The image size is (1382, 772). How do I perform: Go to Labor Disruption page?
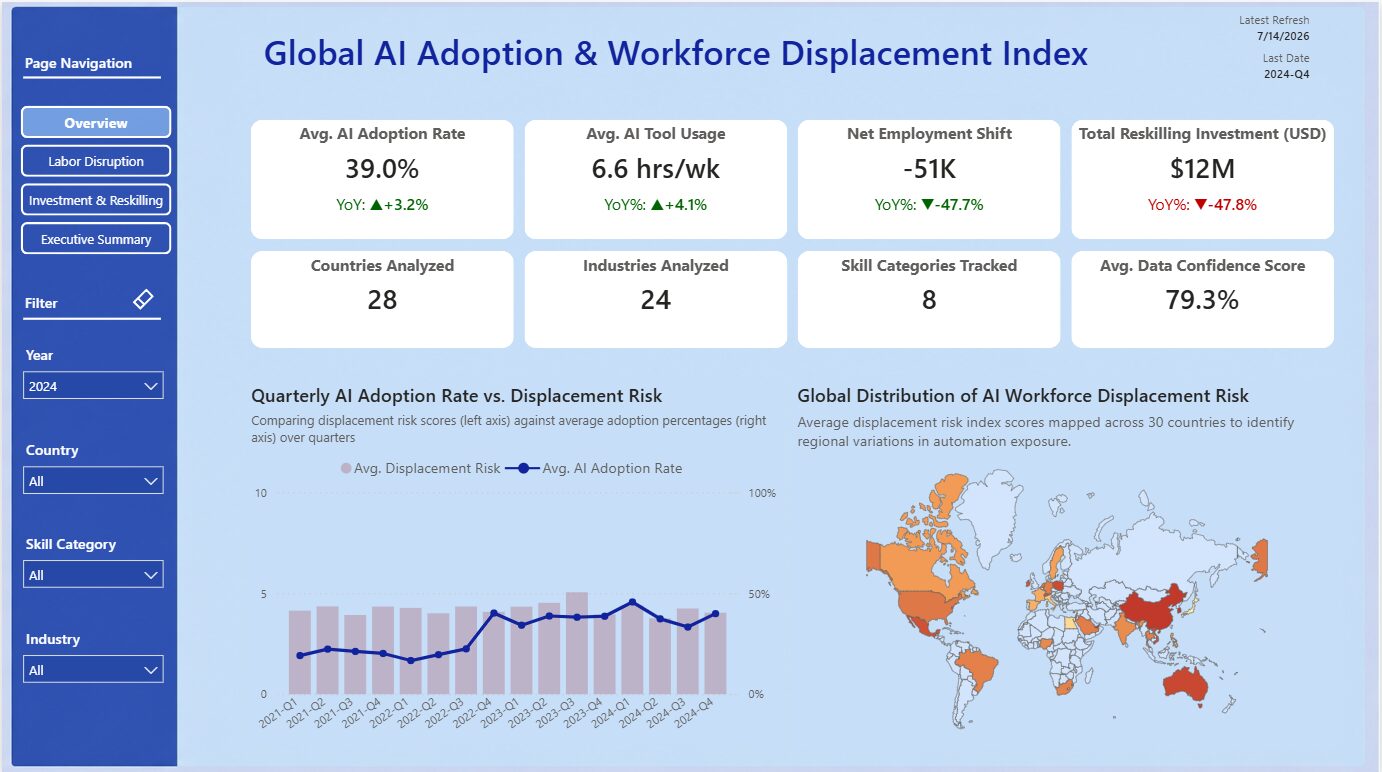click(96, 161)
